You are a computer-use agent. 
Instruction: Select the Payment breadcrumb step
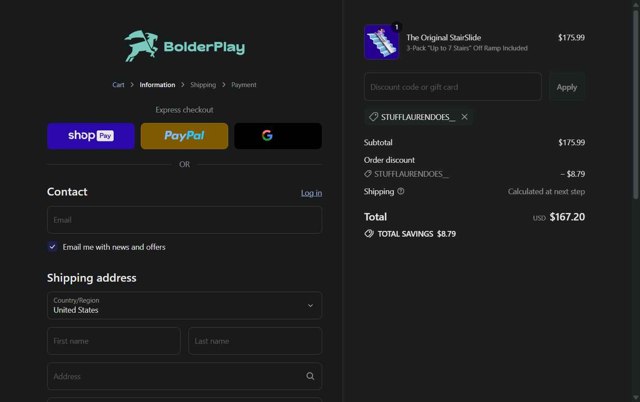[244, 85]
